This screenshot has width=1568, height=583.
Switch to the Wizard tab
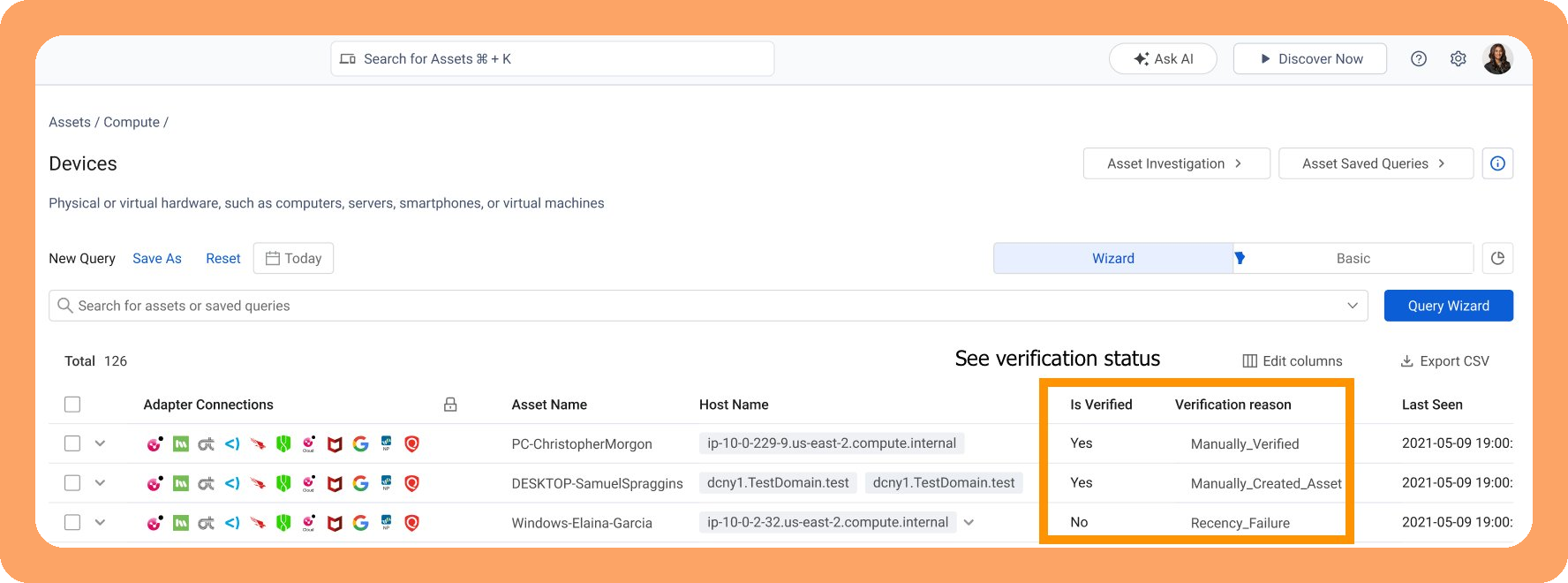1113,258
